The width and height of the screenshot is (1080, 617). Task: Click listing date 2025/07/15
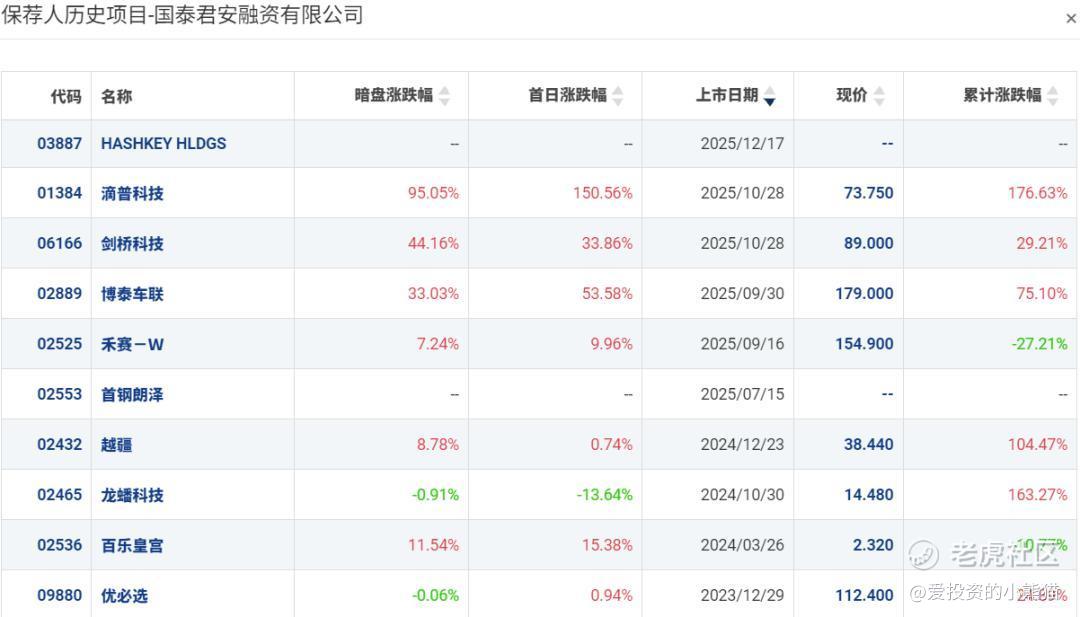742,394
